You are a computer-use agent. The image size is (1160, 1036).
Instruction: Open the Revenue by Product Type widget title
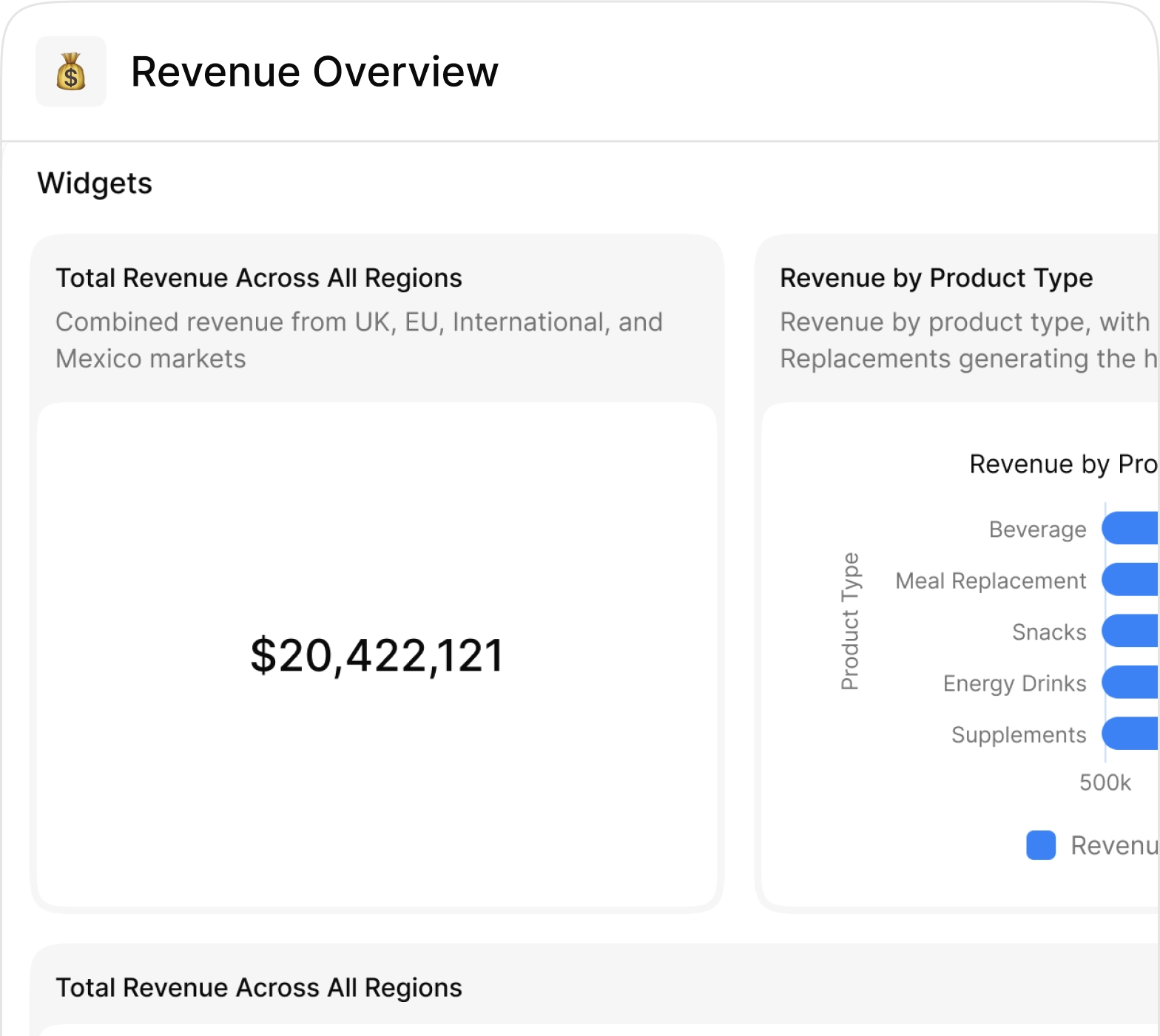[x=937, y=278]
